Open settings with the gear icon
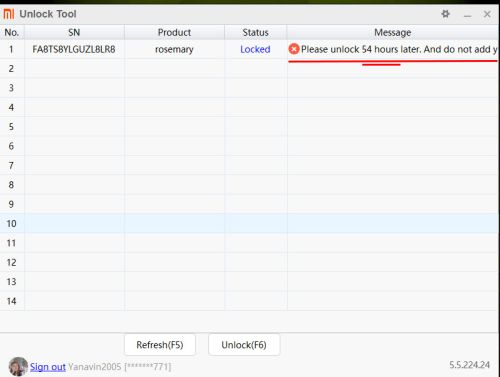The height and width of the screenshot is (377, 500). 445,14
